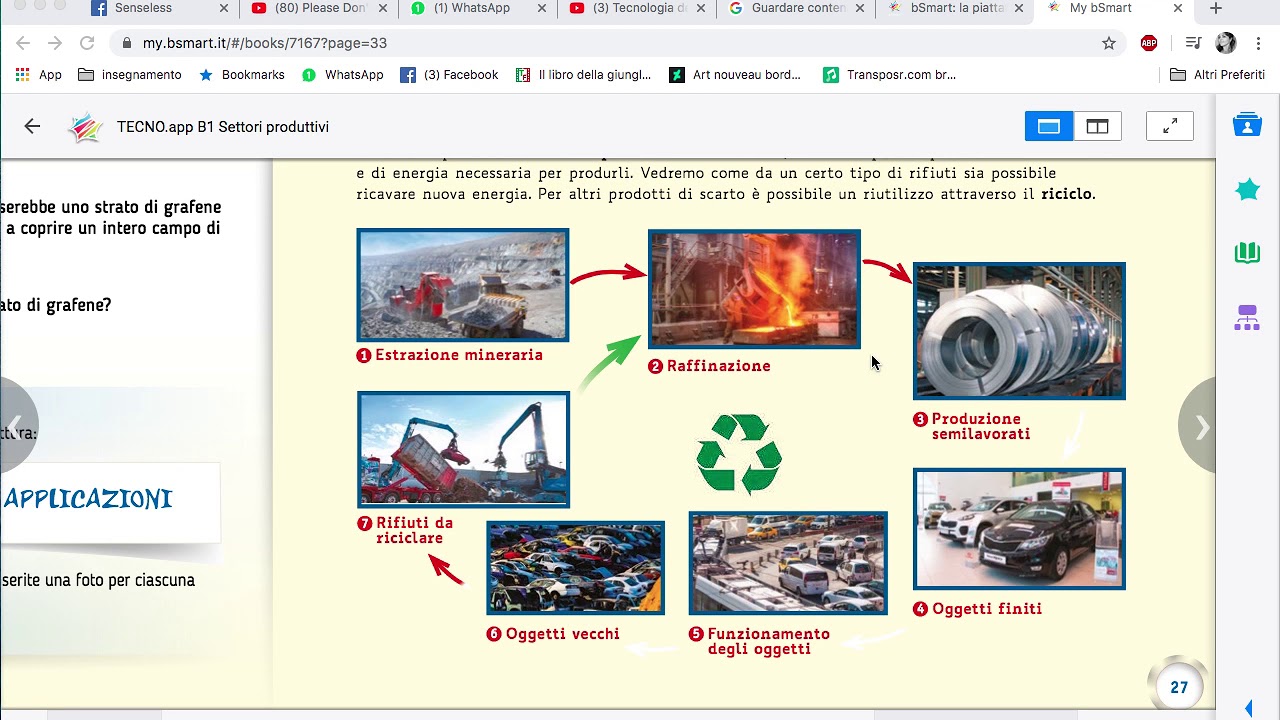The height and width of the screenshot is (720, 1280).
Task: Open the Chrome three-dot menu
Action: click(1259, 43)
